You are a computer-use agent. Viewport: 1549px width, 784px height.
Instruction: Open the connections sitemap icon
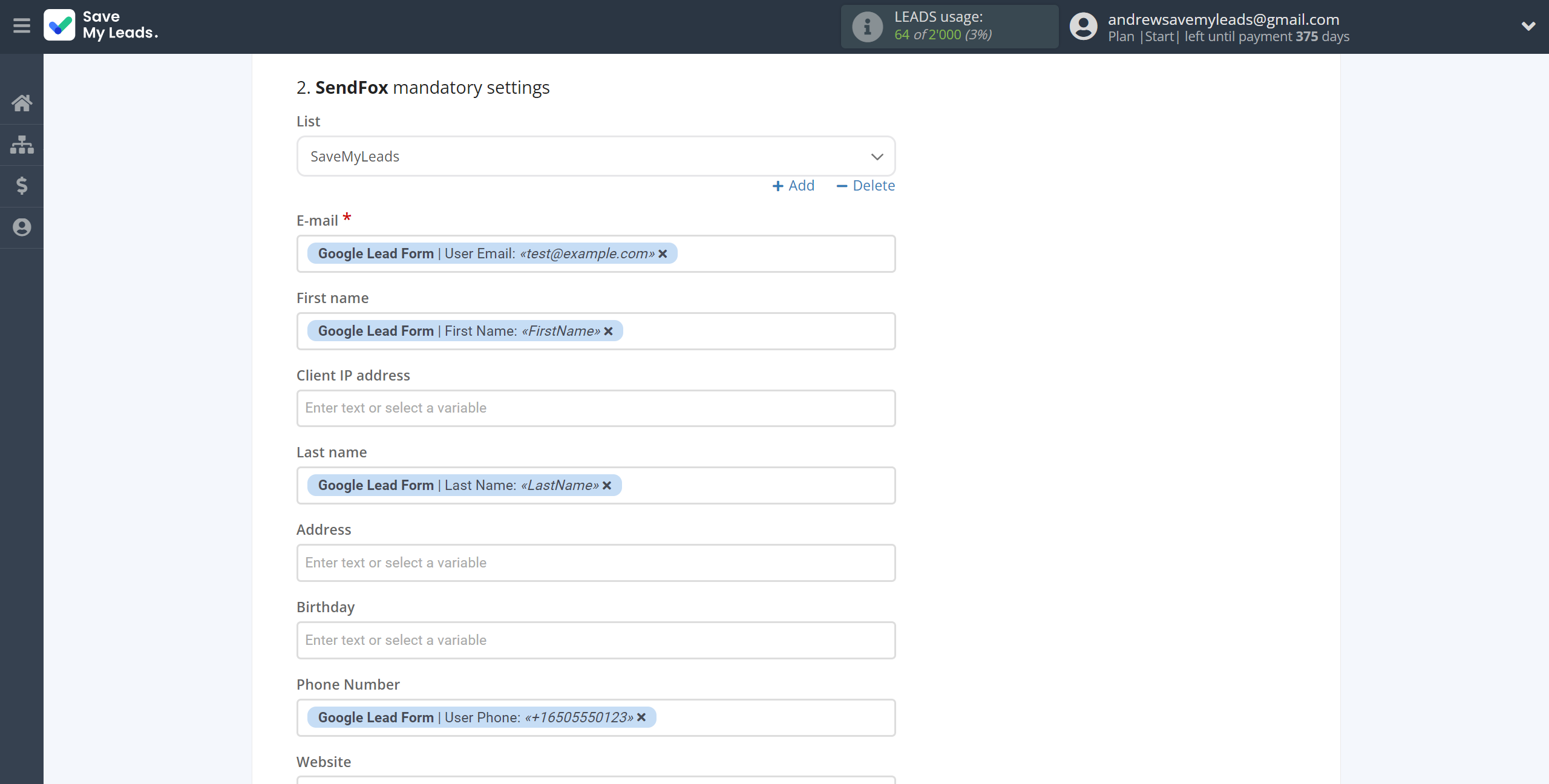click(x=22, y=145)
